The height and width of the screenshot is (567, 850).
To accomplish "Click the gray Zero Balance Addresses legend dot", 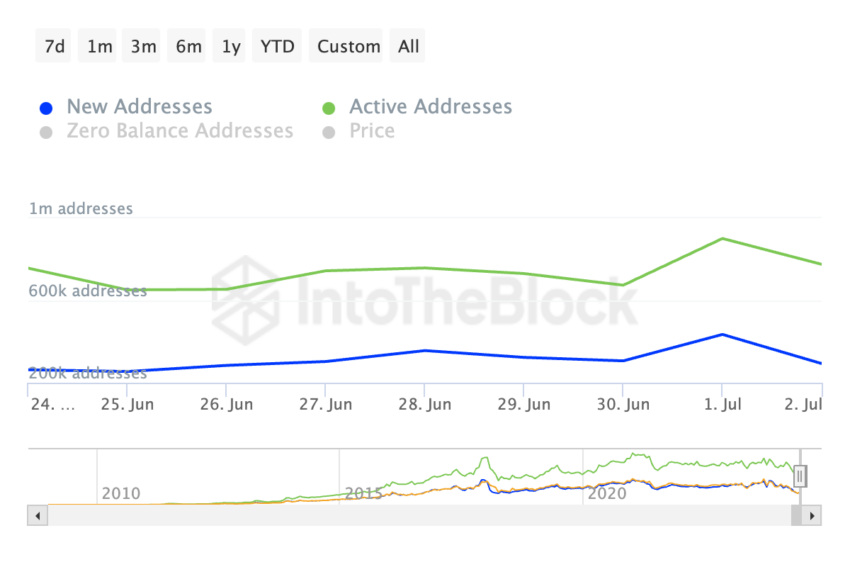I will coord(45,132).
